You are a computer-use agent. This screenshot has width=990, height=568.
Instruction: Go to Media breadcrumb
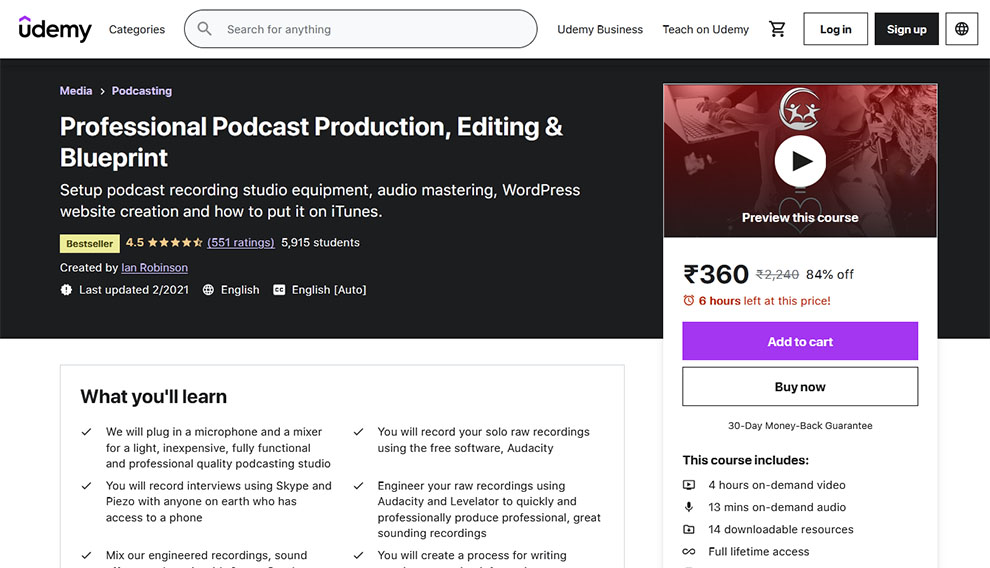tap(76, 91)
